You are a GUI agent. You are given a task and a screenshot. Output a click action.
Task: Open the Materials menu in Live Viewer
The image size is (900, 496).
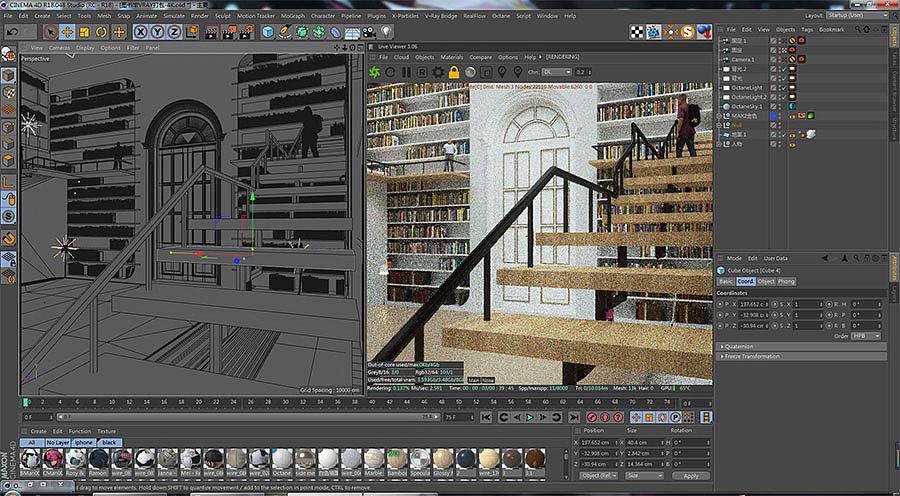tap(452, 57)
